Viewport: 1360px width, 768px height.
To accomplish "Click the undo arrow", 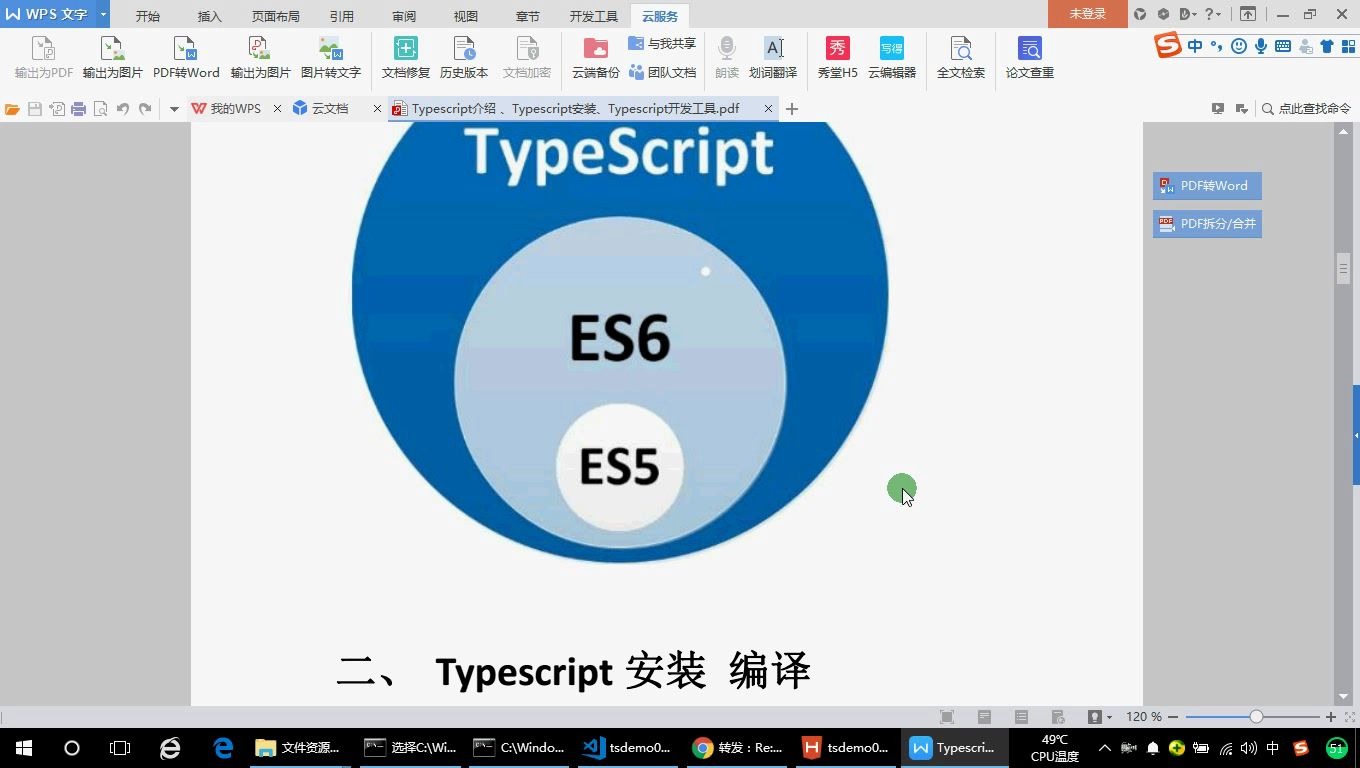I will coord(123,109).
